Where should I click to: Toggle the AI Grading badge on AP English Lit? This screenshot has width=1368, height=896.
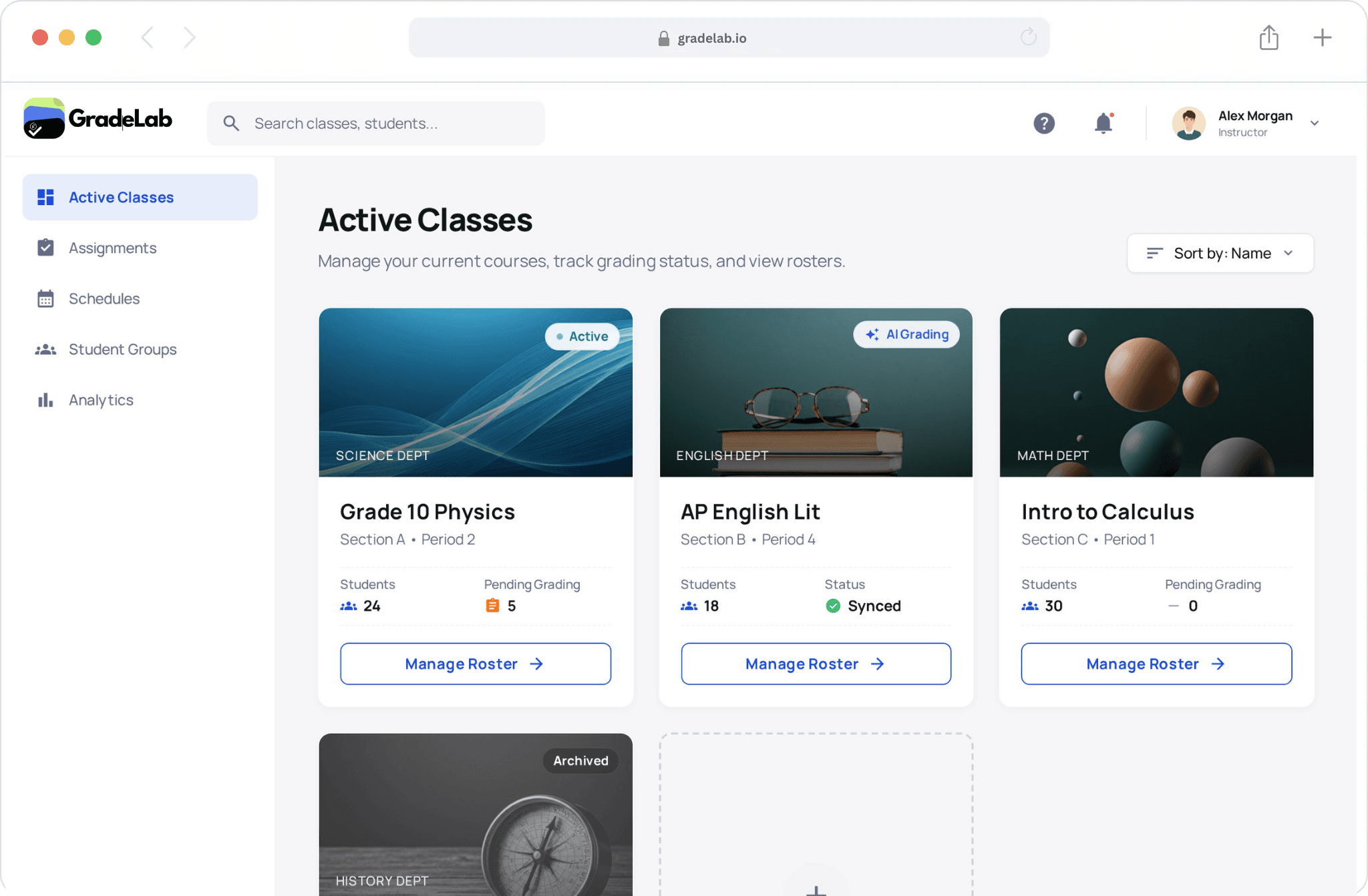tap(906, 334)
